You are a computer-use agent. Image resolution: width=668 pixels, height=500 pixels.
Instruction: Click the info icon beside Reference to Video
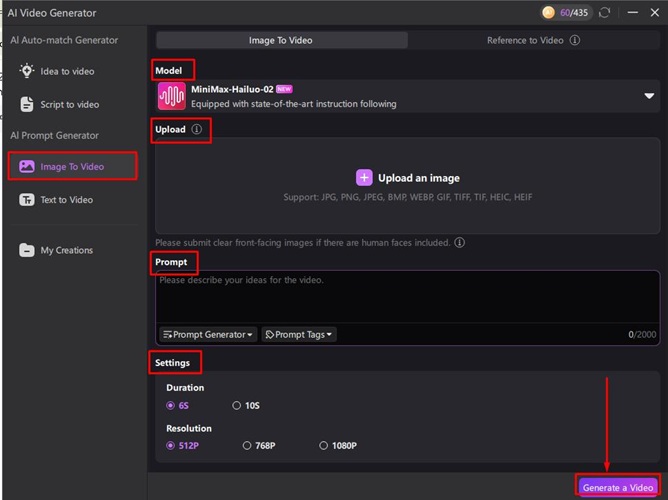pos(575,41)
